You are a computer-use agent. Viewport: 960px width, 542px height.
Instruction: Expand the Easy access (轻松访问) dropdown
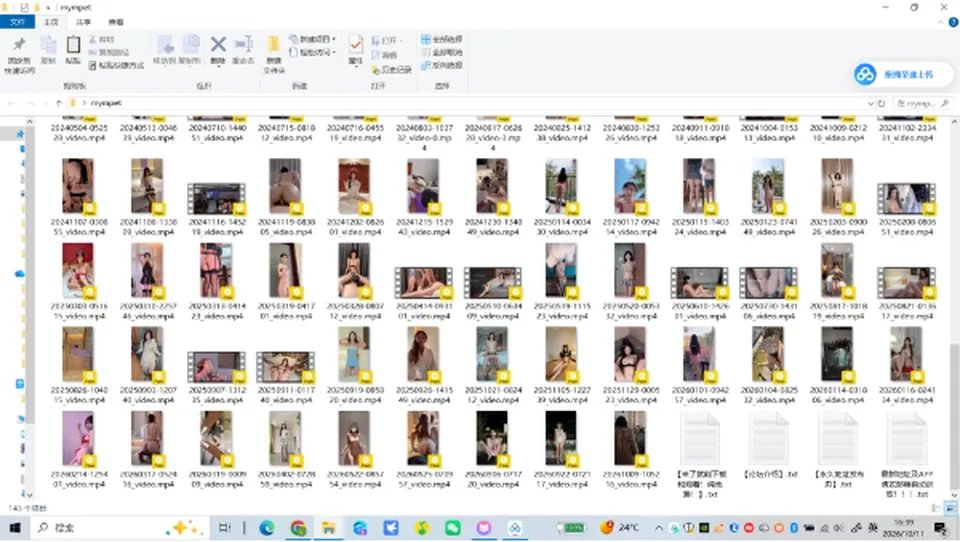(x=334, y=52)
